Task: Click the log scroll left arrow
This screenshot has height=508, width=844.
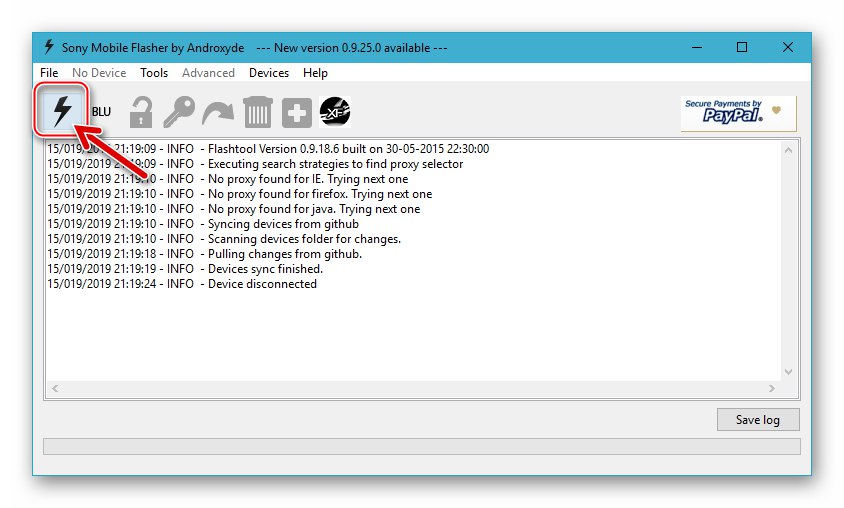Action: pos(55,388)
